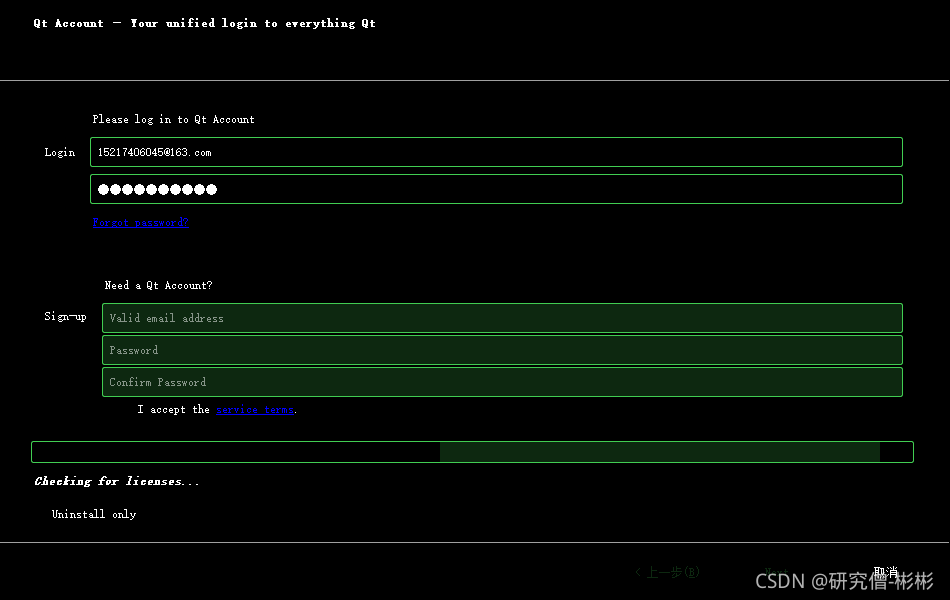This screenshot has height=600, width=950.
Task: Open the service terms link
Action: [255, 410]
